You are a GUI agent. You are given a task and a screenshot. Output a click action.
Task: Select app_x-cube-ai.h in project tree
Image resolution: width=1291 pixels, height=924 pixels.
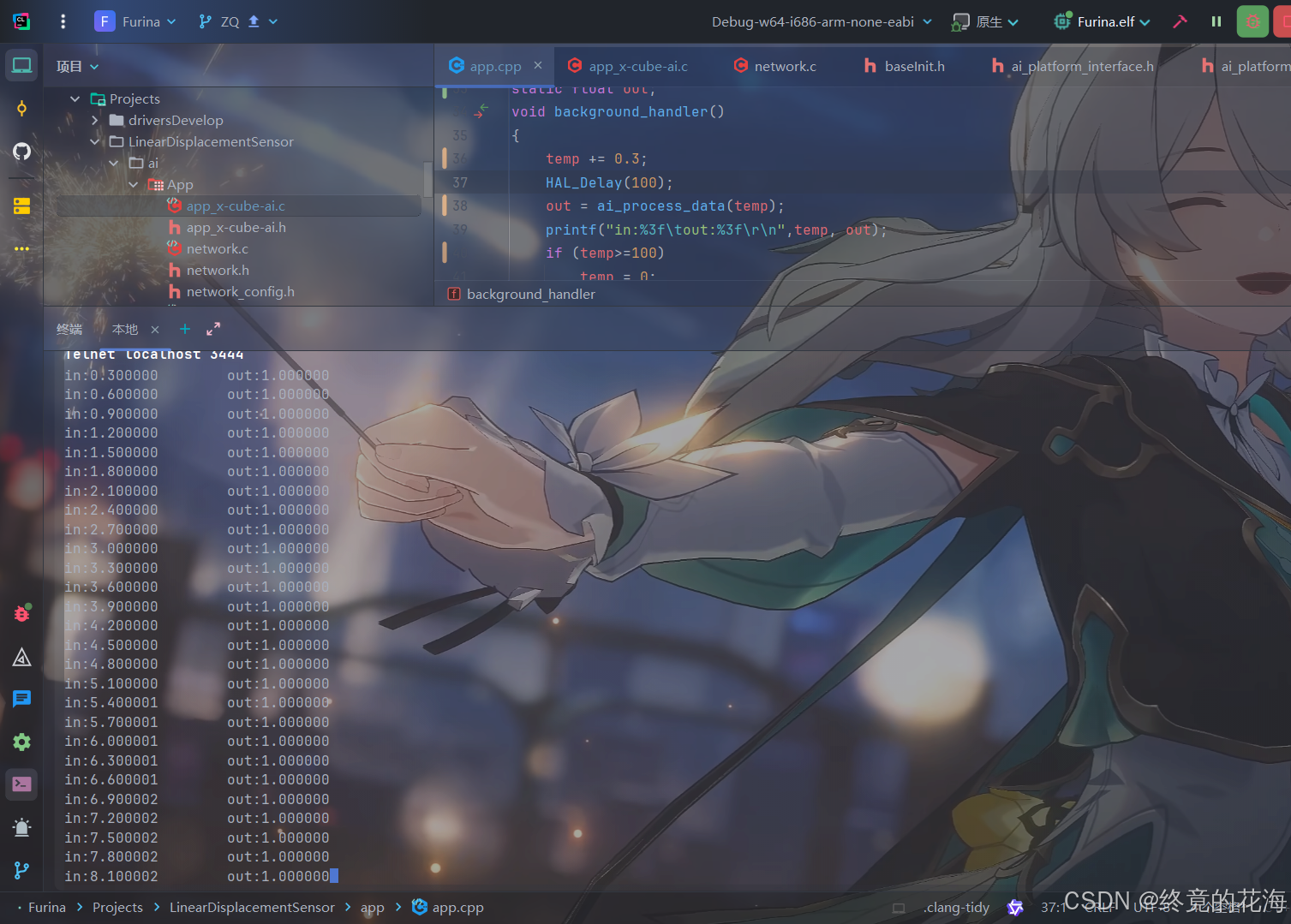(236, 228)
